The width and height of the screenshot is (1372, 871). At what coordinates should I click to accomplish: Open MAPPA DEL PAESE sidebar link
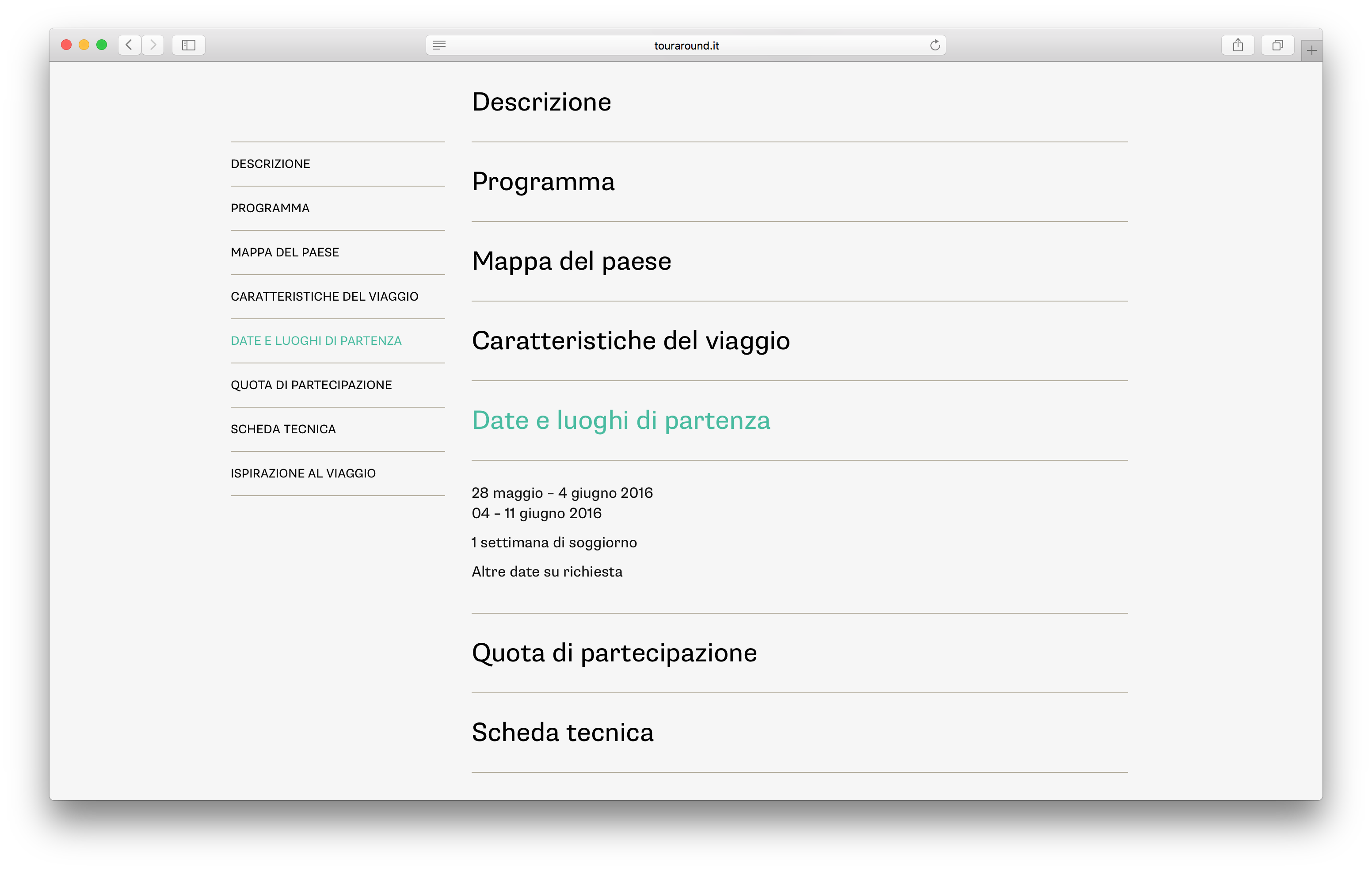(x=285, y=252)
